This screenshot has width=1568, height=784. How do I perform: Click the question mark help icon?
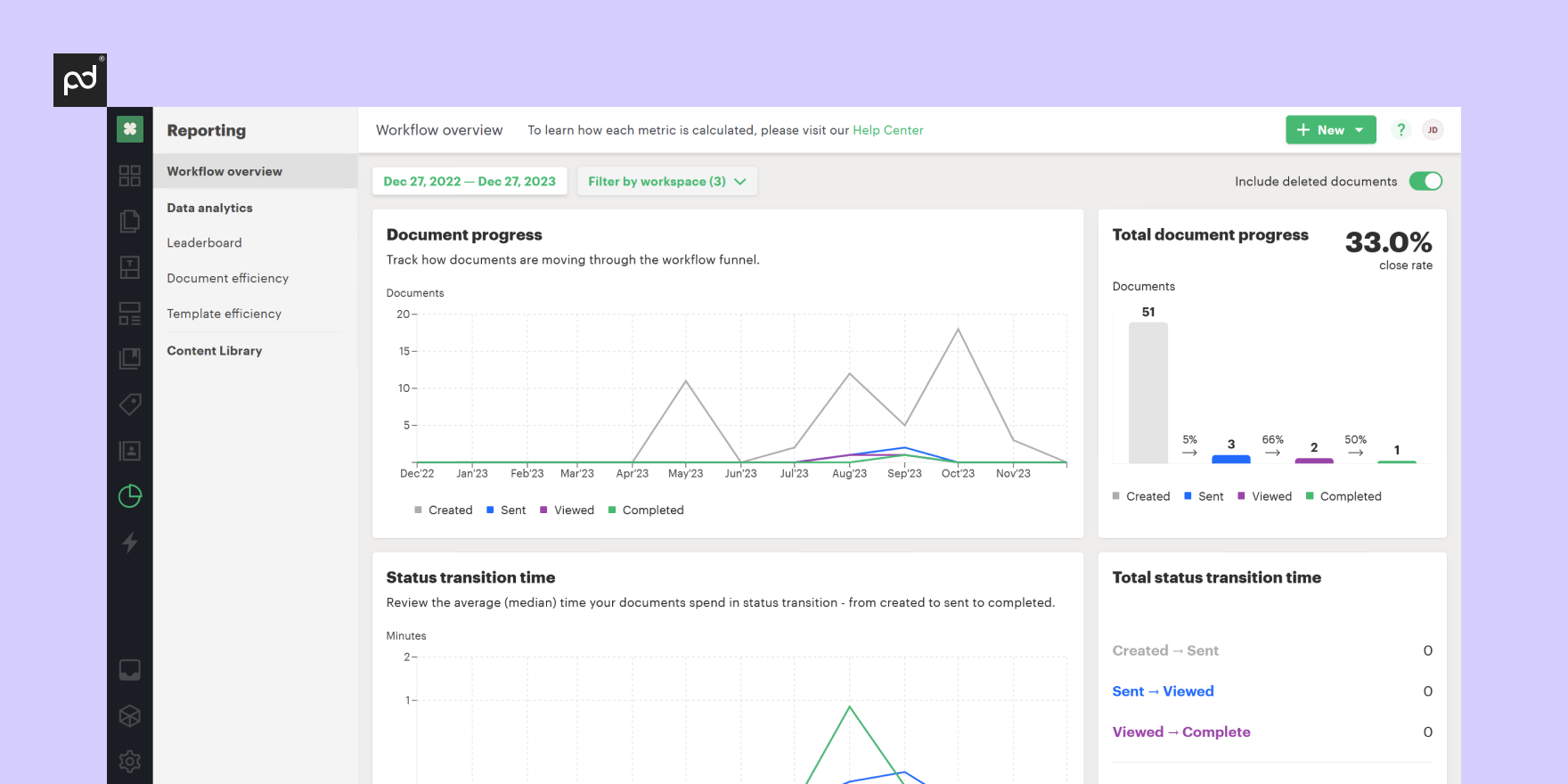pos(1401,130)
